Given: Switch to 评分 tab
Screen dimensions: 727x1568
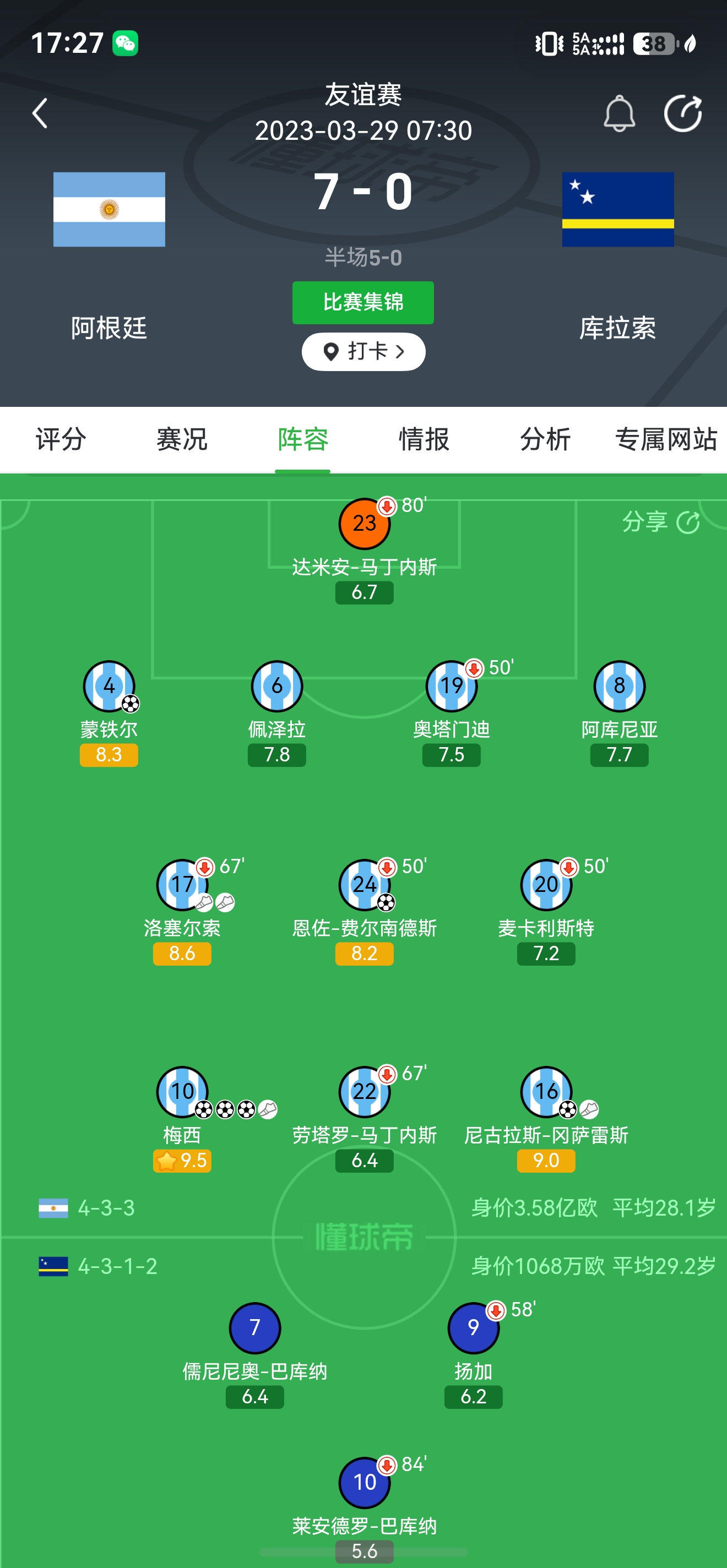Looking at the screenshot, I should click(x=61, y=439).
